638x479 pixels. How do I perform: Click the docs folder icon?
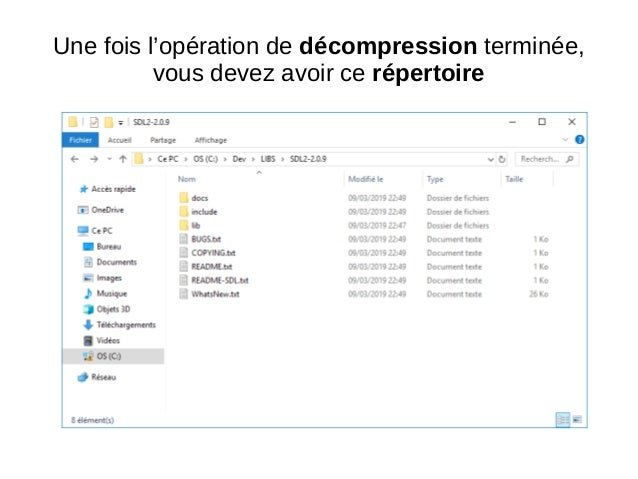click(184, 198)
